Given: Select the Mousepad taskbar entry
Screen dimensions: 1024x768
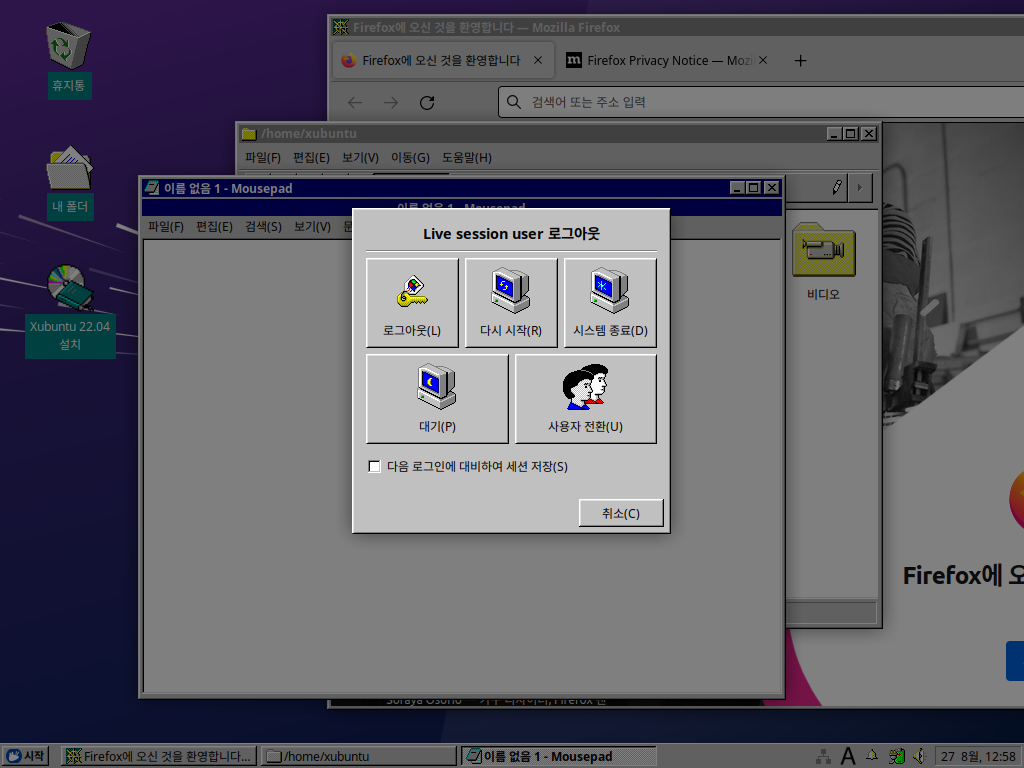Looking at the screenshot, I should coord(558,756).
